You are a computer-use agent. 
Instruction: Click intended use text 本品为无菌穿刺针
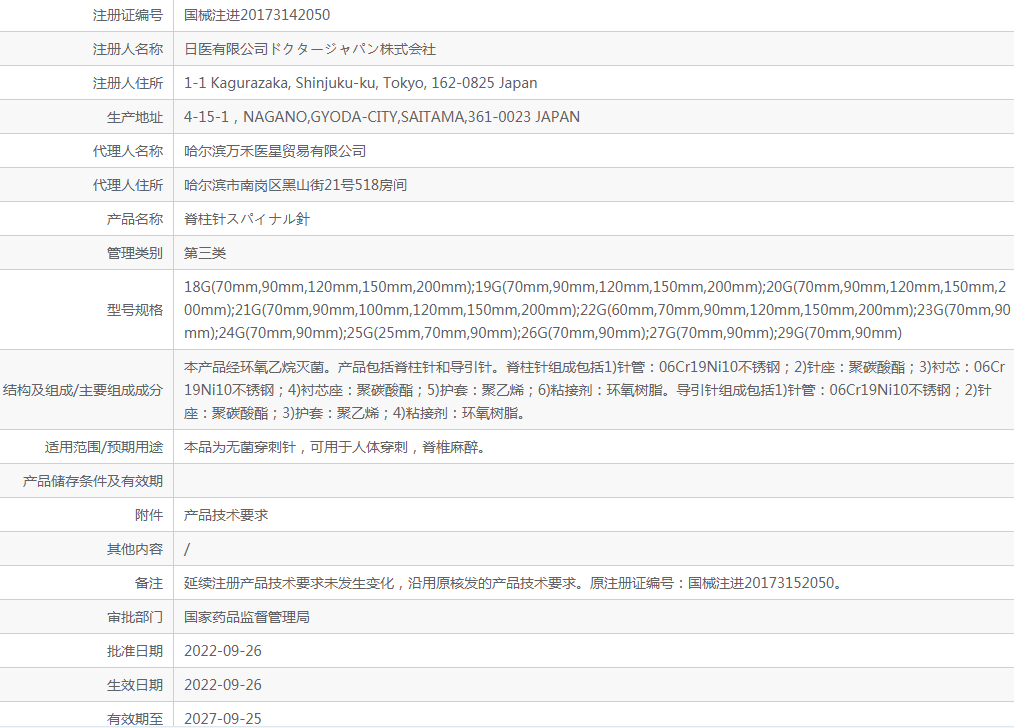click(x=334, y=447)
